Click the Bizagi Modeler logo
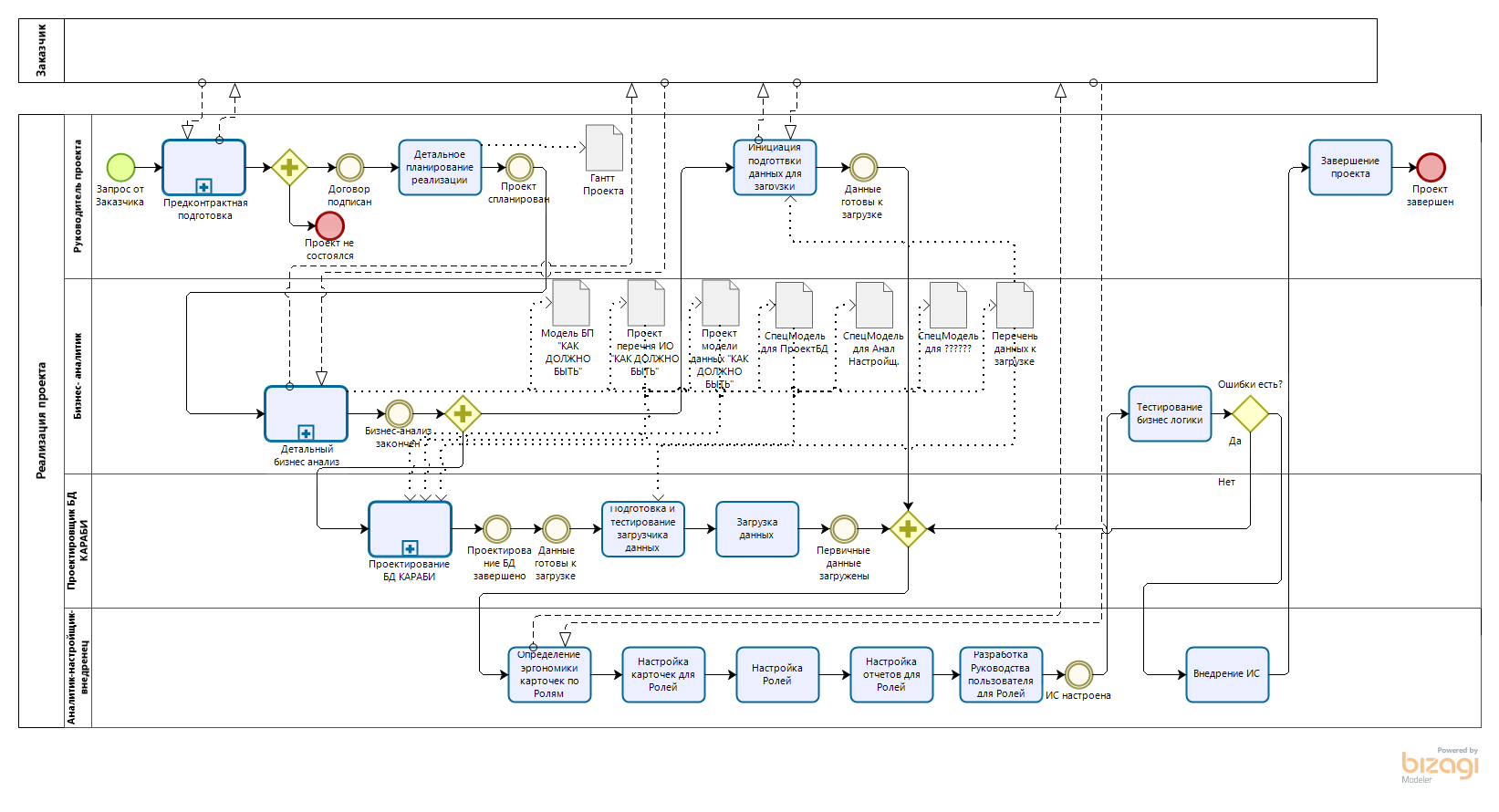 (1440, 765)
